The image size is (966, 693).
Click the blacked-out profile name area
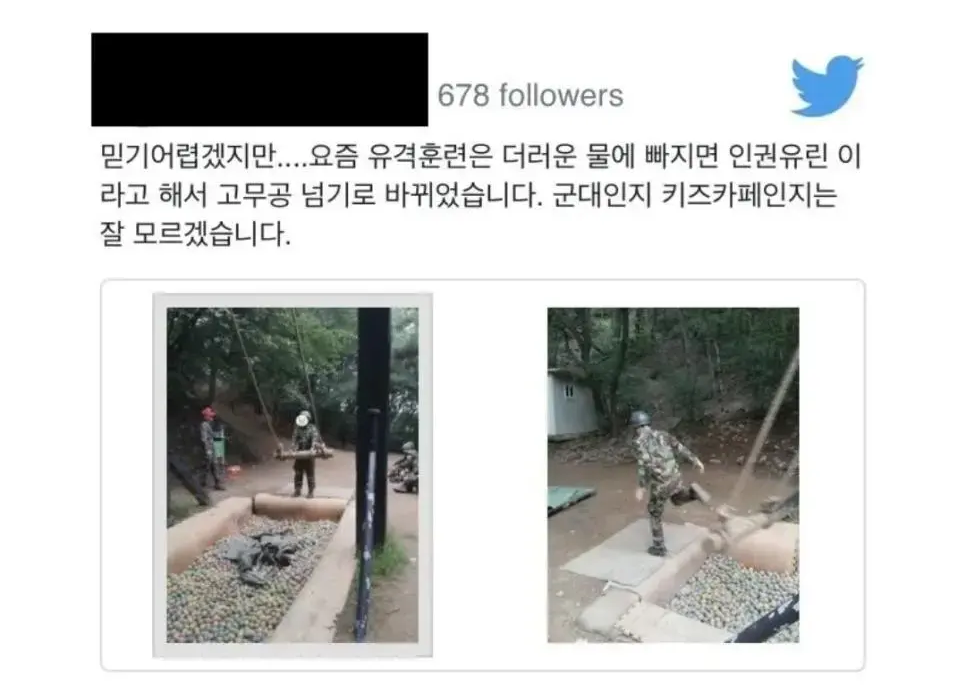click(259, 79)
